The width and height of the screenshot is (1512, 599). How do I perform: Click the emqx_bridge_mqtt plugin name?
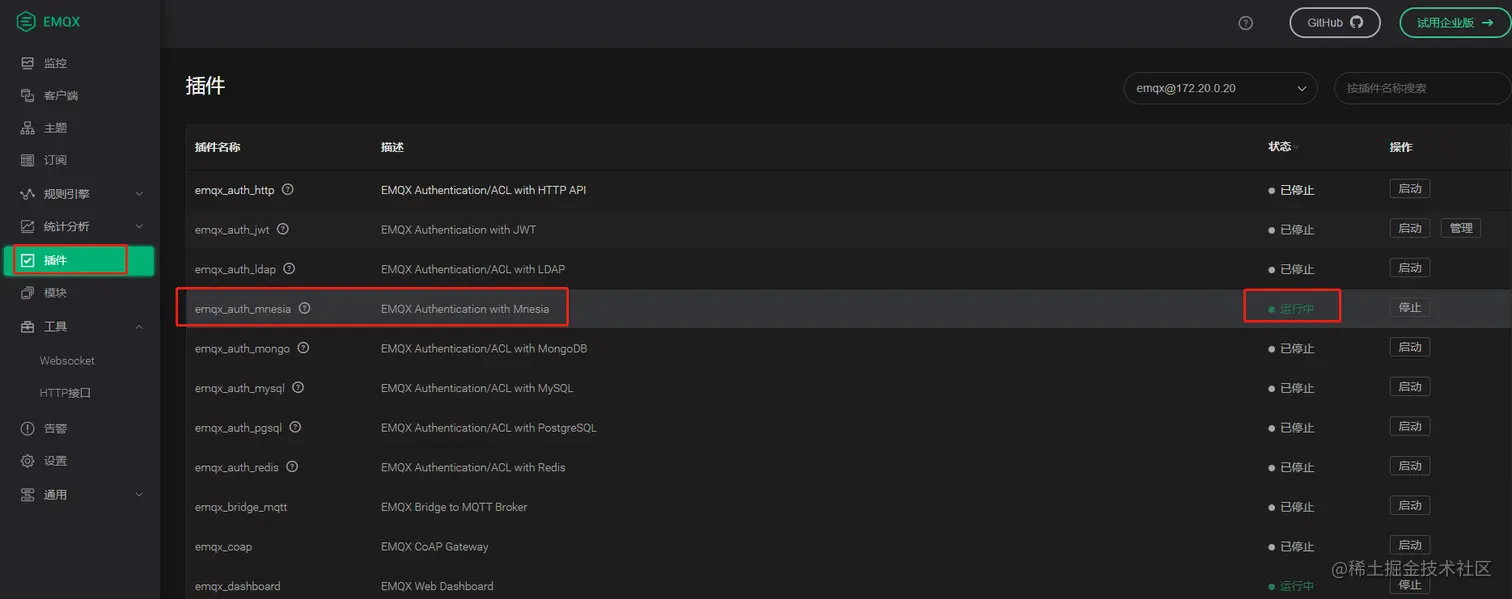point(241,507)
